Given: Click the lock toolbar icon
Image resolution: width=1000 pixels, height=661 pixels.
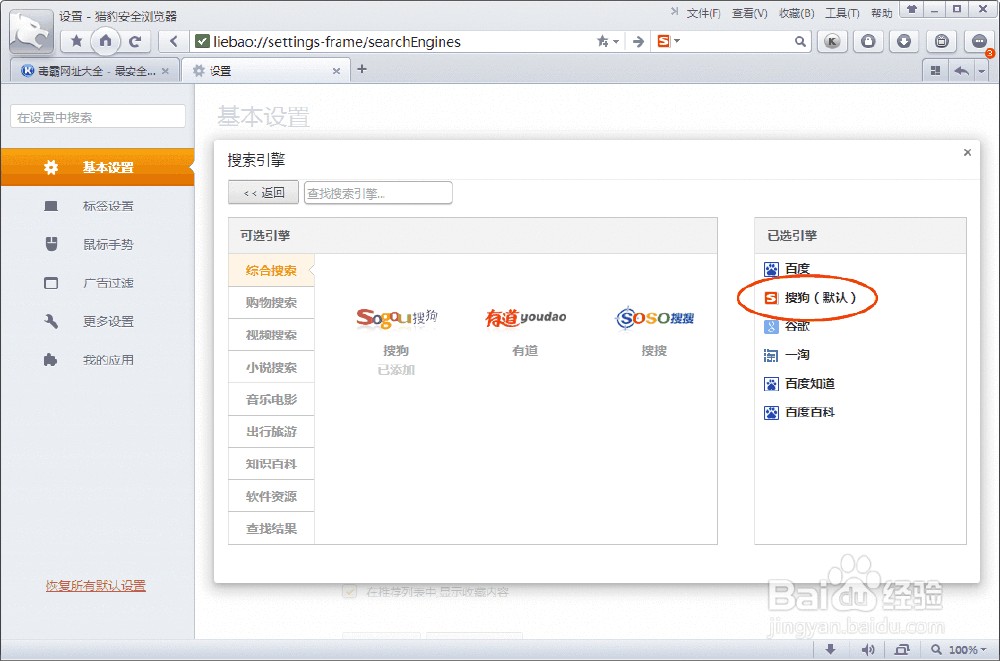Looking at the screenshot, I should [x=868, y=41].
